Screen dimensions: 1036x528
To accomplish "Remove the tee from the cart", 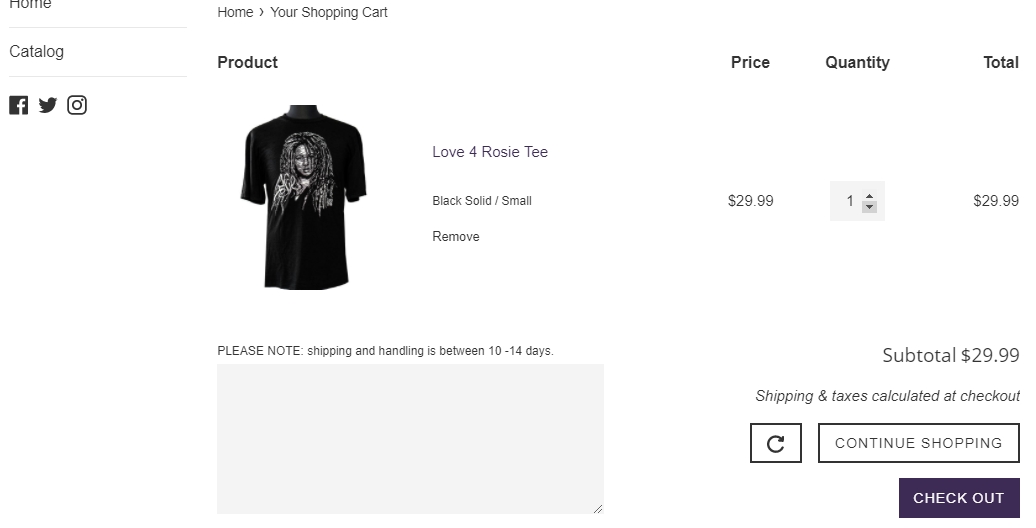I will click(x=456, y=237).
